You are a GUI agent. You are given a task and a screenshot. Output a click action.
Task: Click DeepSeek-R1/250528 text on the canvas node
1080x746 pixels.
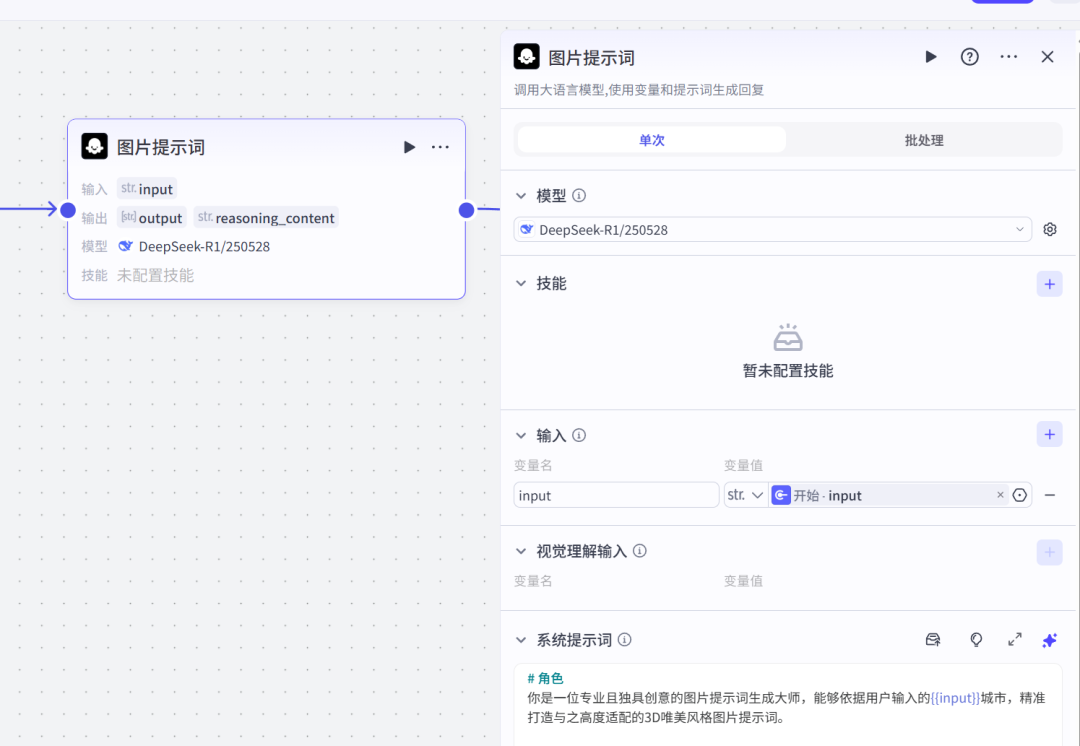pyautogui.click(x=204, y=247)
